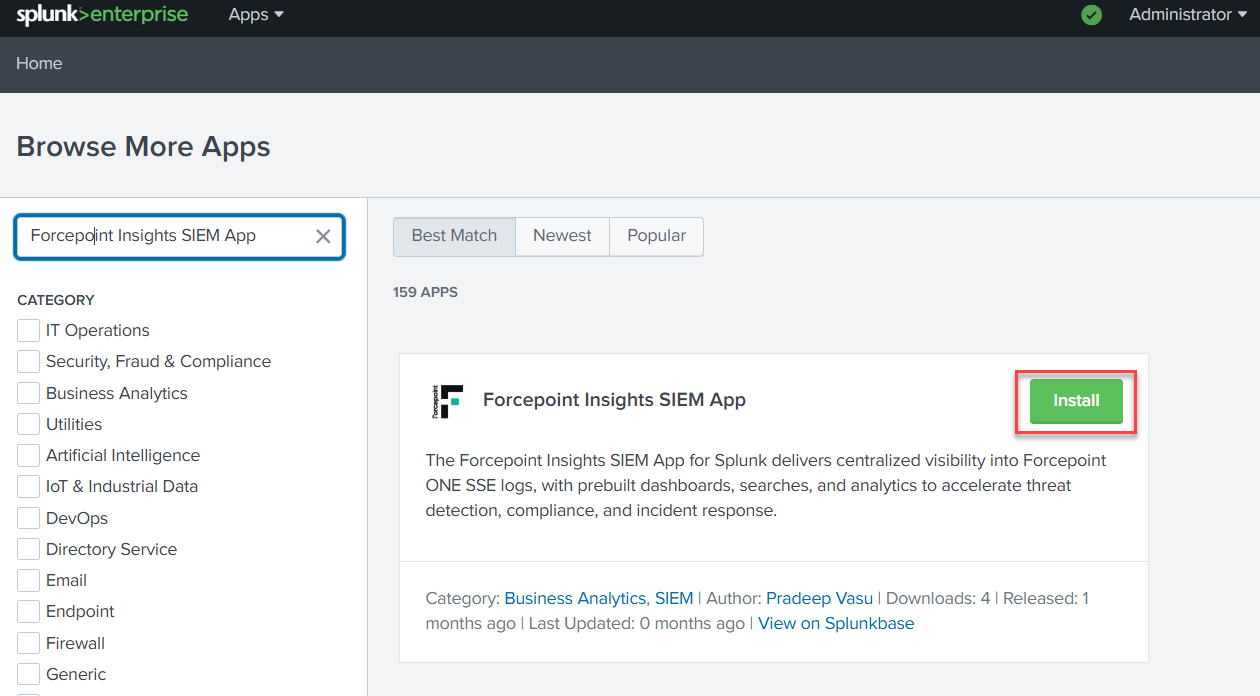Click the green health status check icon
The width and height of the screenshot is (1260, 696).
(x=1092, y=15)
